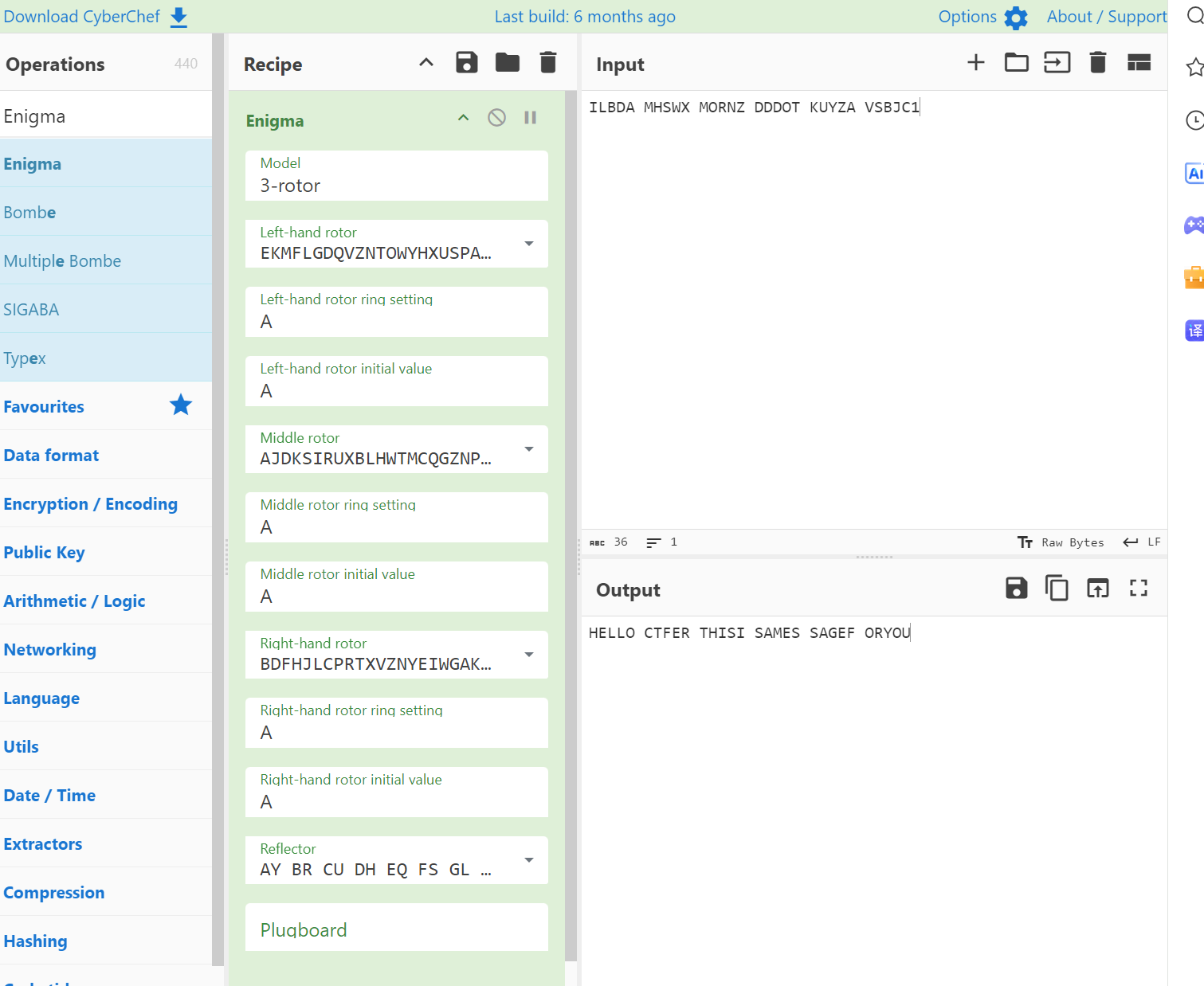Expand the Arithmetic / Logic category
This screenshot has width=1204, height=986.
(106, 601)
